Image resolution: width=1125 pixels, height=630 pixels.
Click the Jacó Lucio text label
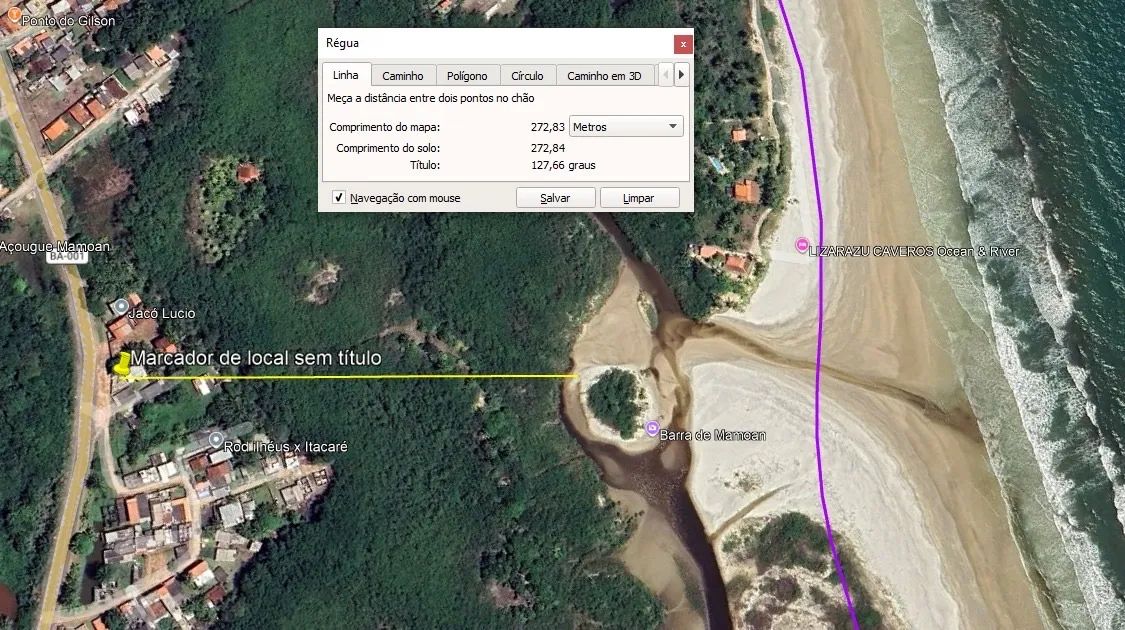click(161, 314)
